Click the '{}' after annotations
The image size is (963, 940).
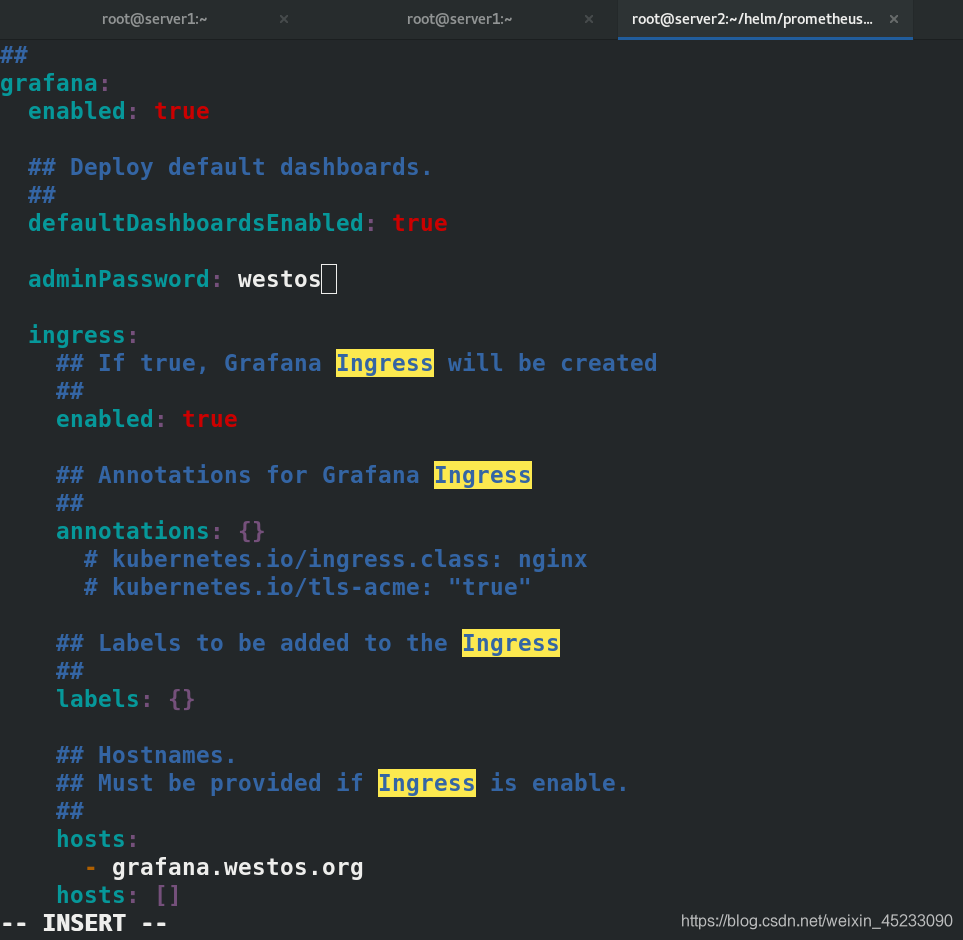click(252, 530)
